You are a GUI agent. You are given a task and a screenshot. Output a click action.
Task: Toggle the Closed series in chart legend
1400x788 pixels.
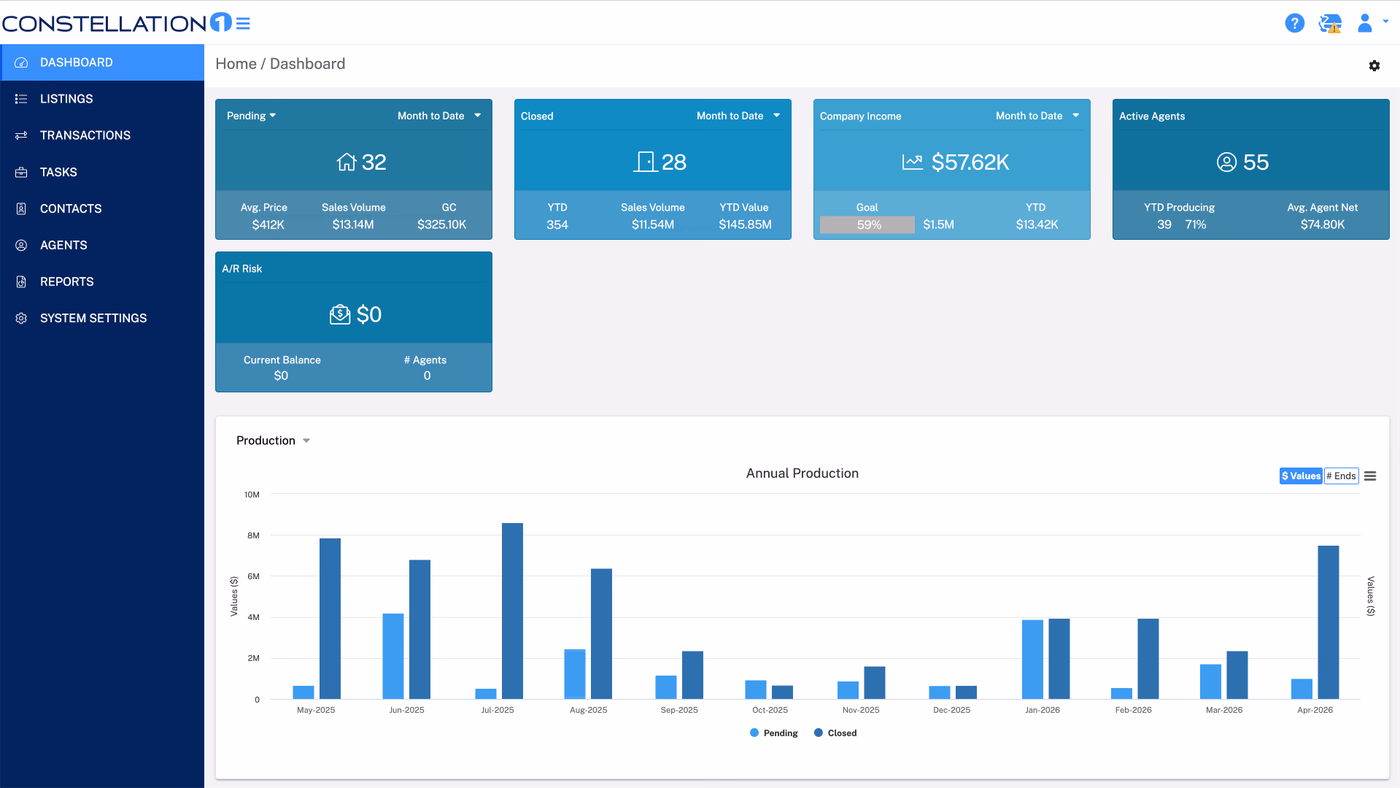[x=835, y=733]
